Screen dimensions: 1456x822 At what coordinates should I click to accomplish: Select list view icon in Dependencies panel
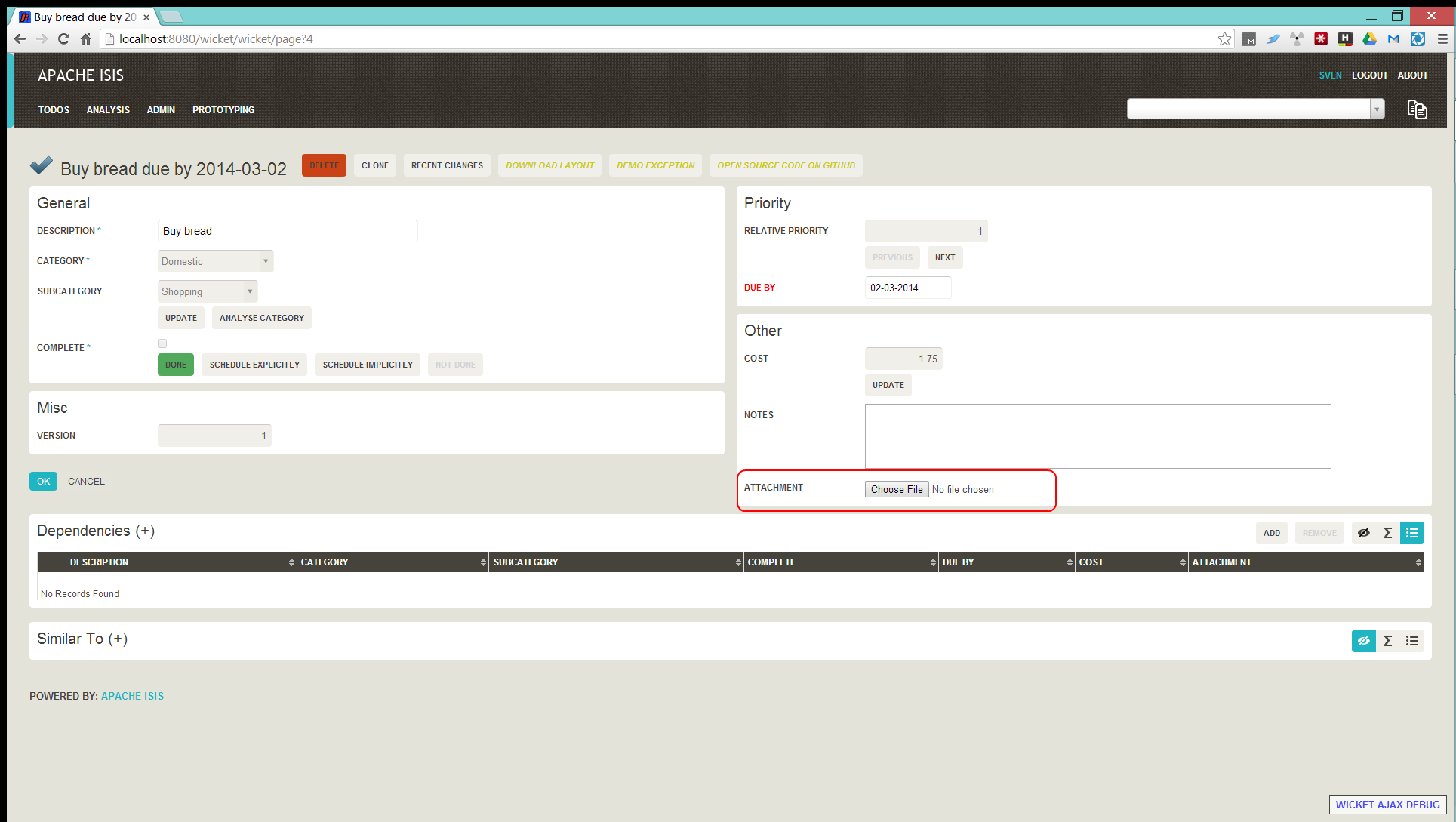click(1411, 533)
